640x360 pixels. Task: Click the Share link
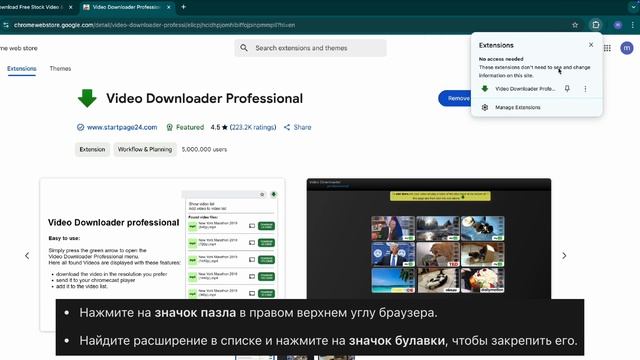click(298, 127)
